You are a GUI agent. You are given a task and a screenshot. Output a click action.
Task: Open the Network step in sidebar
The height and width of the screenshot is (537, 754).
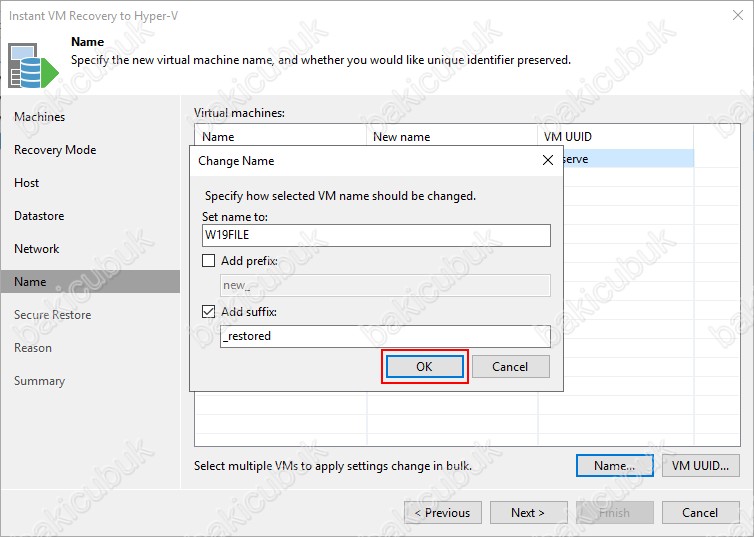[x=37, y=249]
